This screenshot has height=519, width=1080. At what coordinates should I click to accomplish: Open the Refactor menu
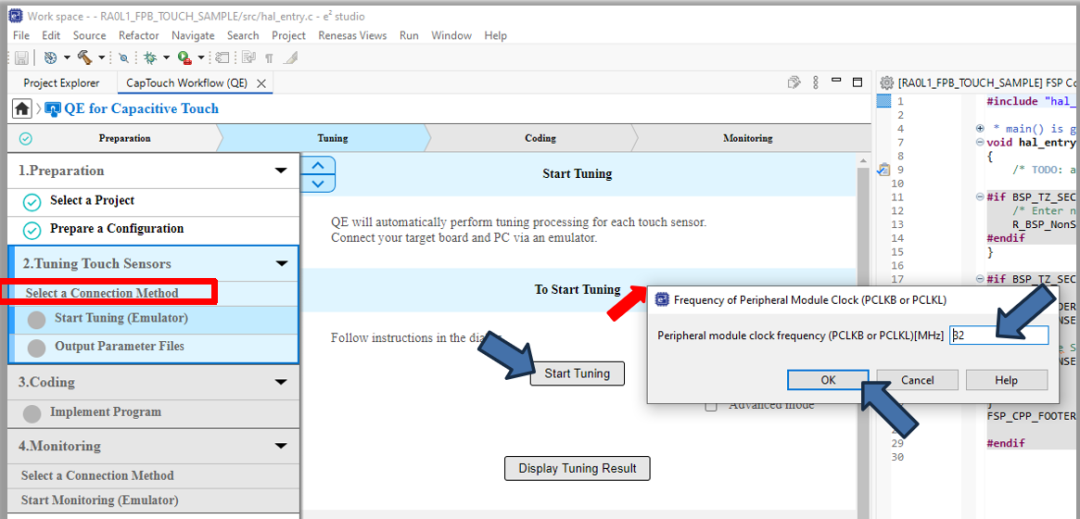click(138, 35)
